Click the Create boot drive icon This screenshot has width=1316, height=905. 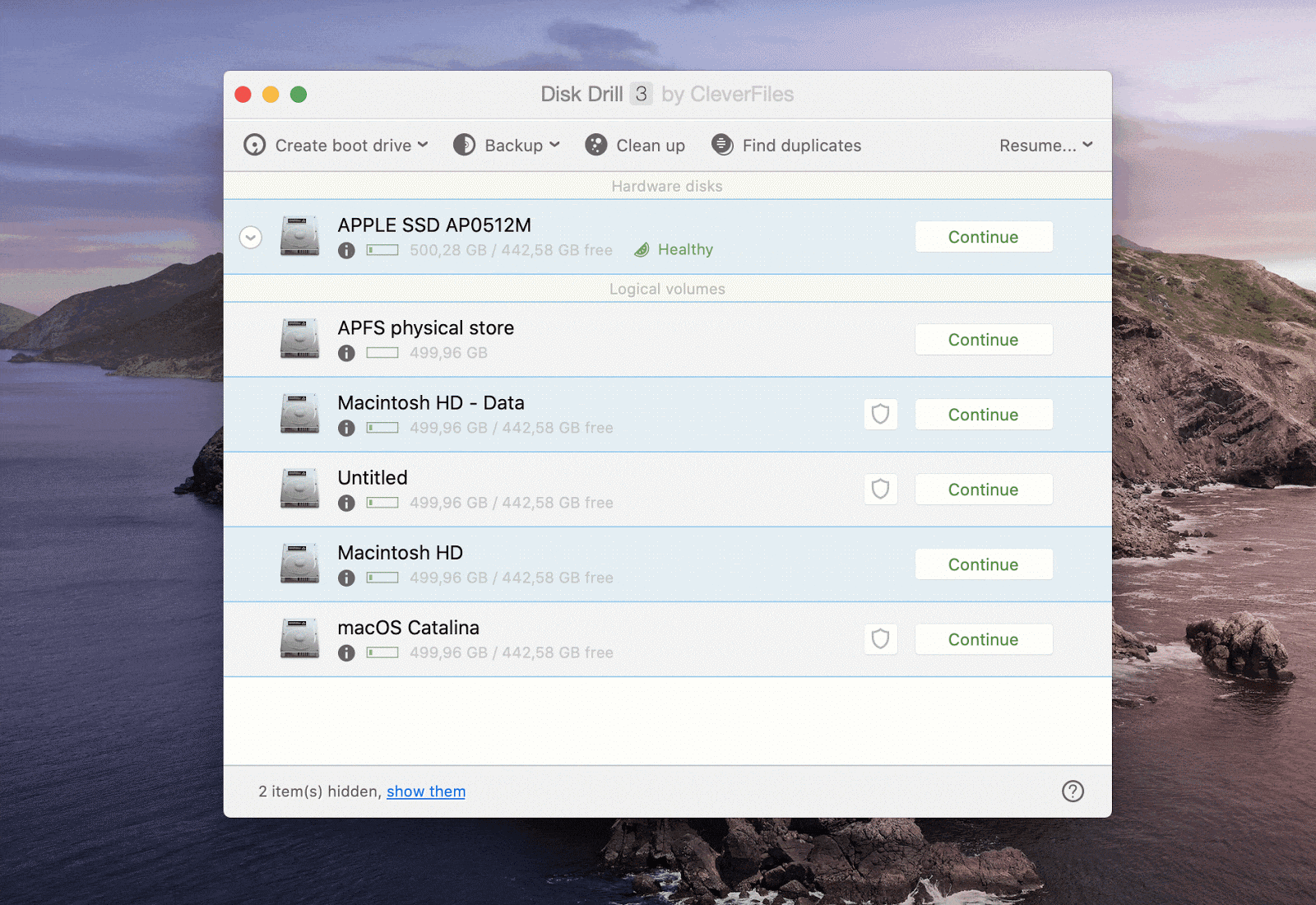point(254,146)
